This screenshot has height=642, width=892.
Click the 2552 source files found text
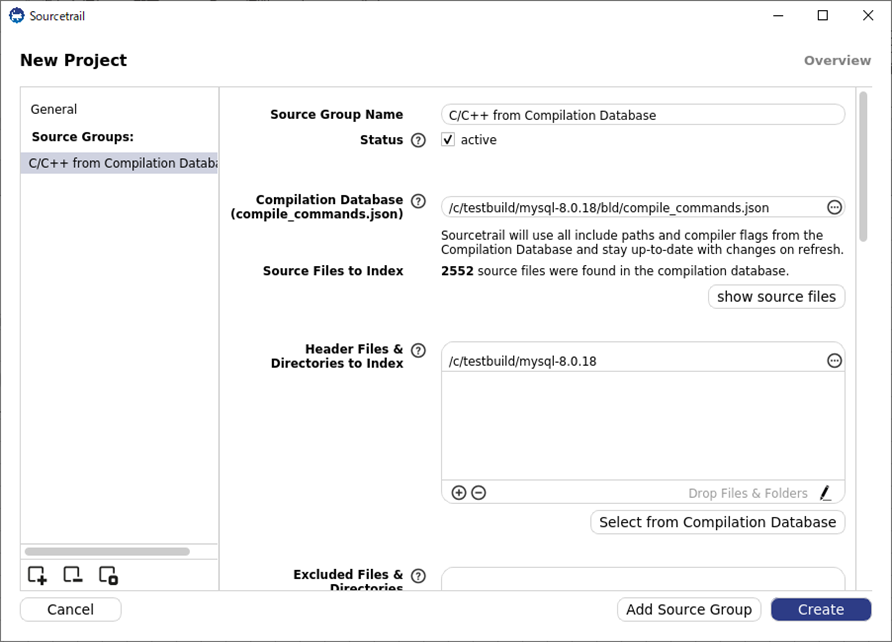(x=615, y=271)
